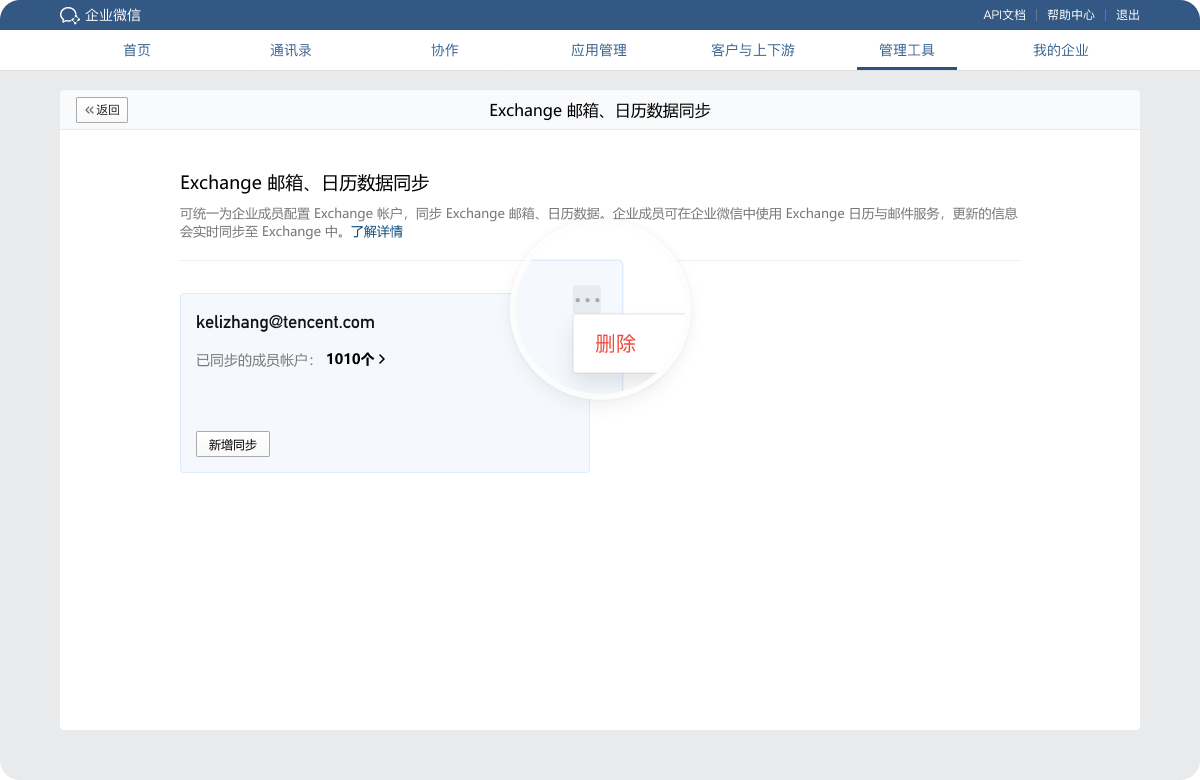Open the 了解详情 link
Viewport: 1200px width, 780px height.
(377, 232)
